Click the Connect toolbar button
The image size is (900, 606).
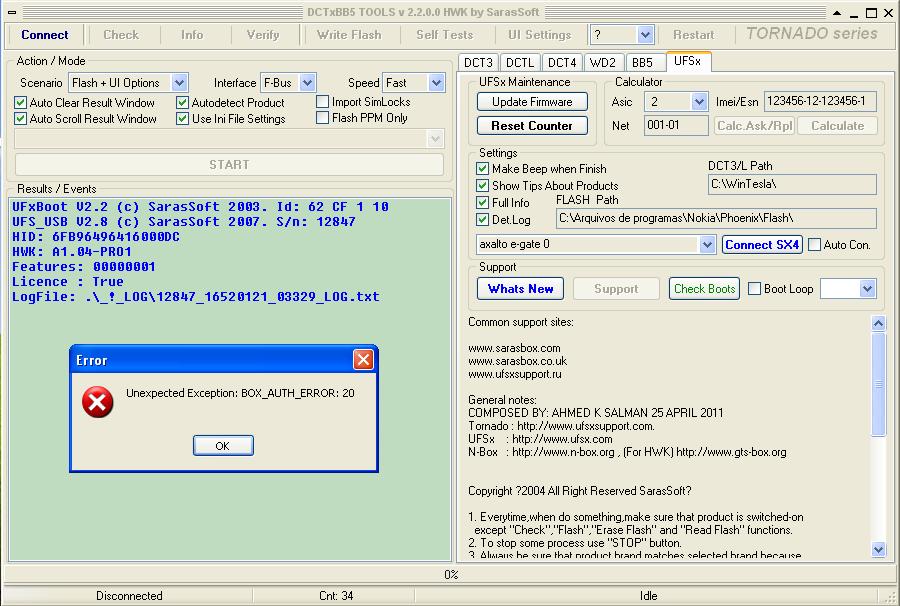click(45, 34)
